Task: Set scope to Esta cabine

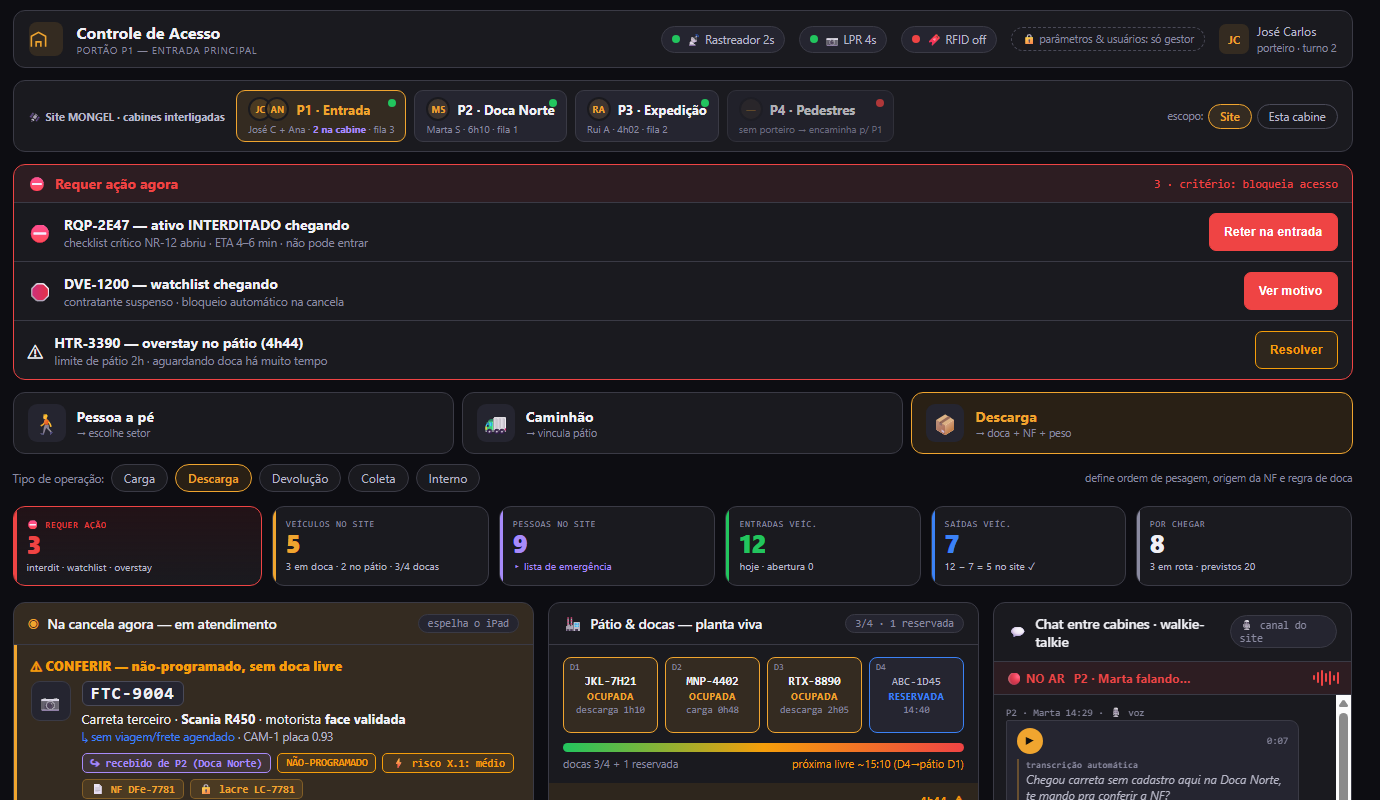Action: (1297, 117)
